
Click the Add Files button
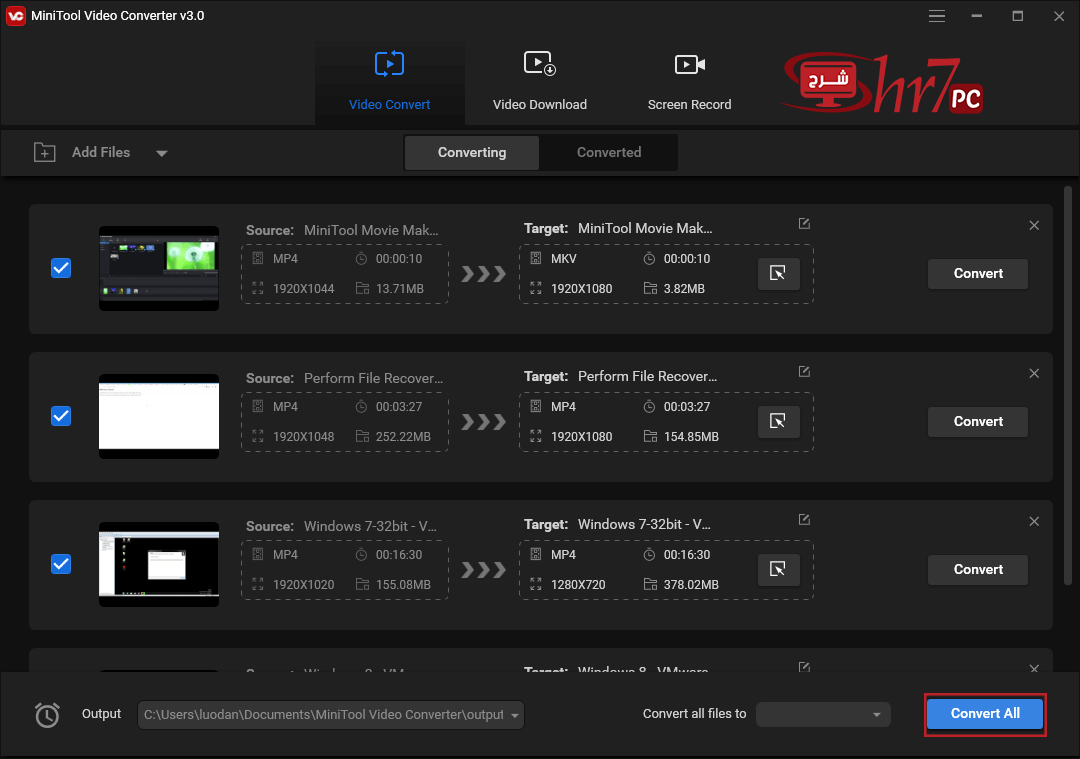tap(101, 152)
